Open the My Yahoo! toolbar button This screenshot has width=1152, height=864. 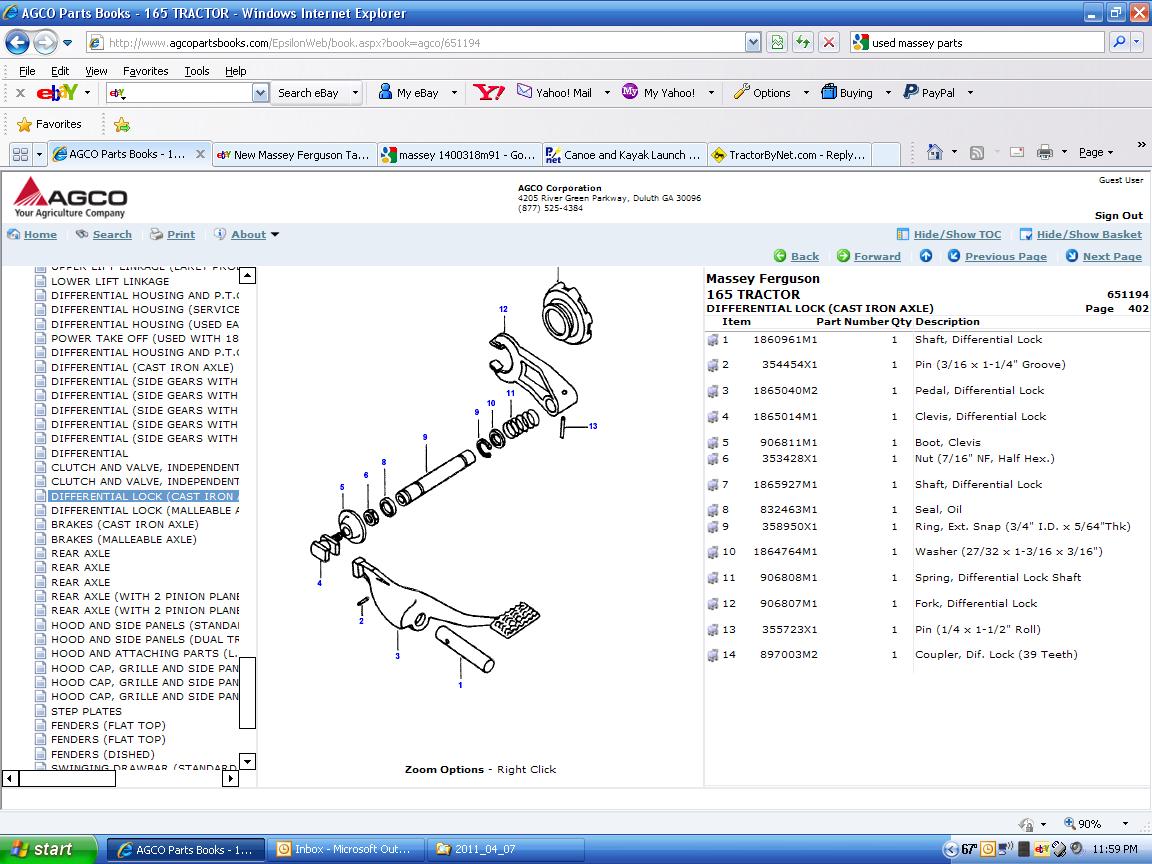pos(658,93)
